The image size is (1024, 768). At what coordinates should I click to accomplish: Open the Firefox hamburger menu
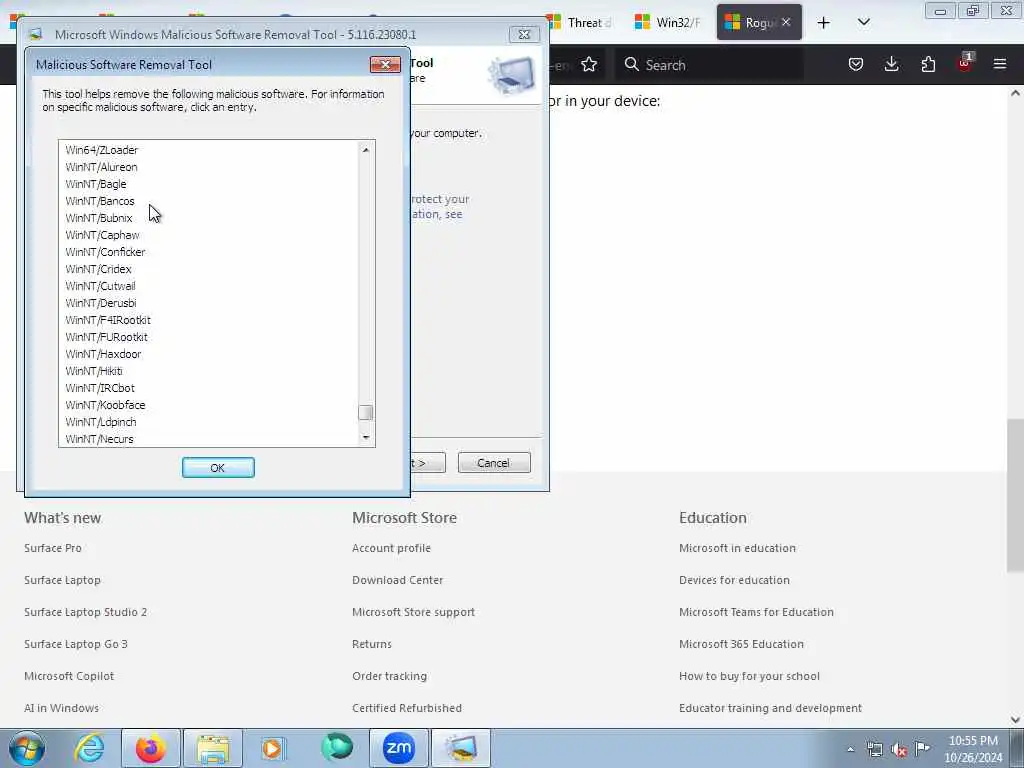pyautogui.click(x=1000, y=64)
